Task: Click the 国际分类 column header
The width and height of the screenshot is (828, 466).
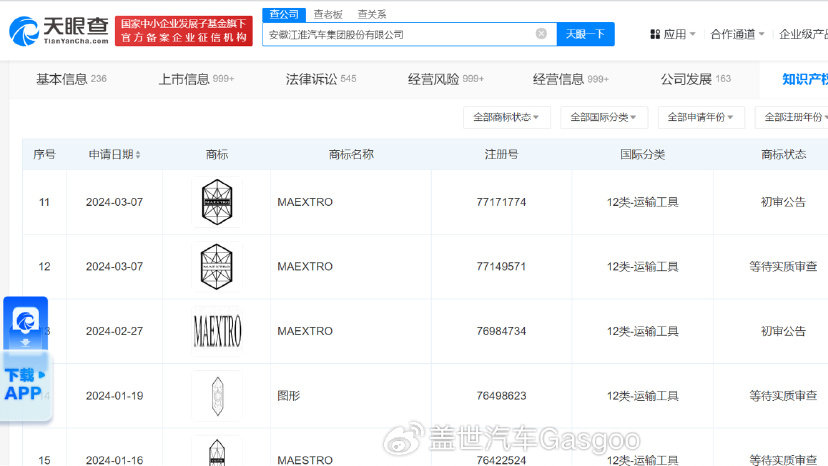Action: 642,154
